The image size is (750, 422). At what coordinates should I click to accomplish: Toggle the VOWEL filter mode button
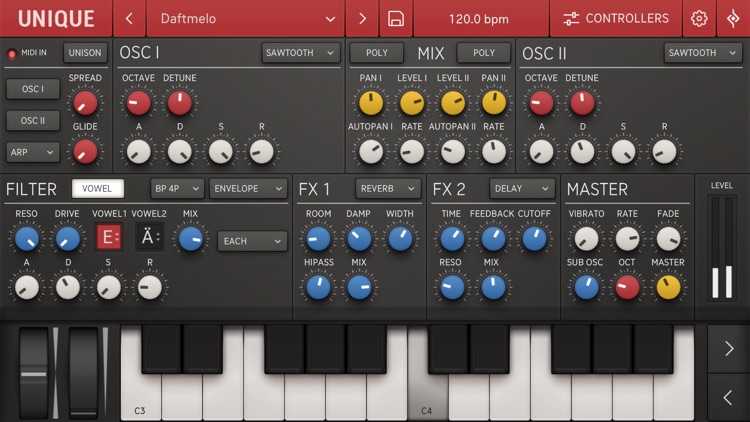(98, 189)
